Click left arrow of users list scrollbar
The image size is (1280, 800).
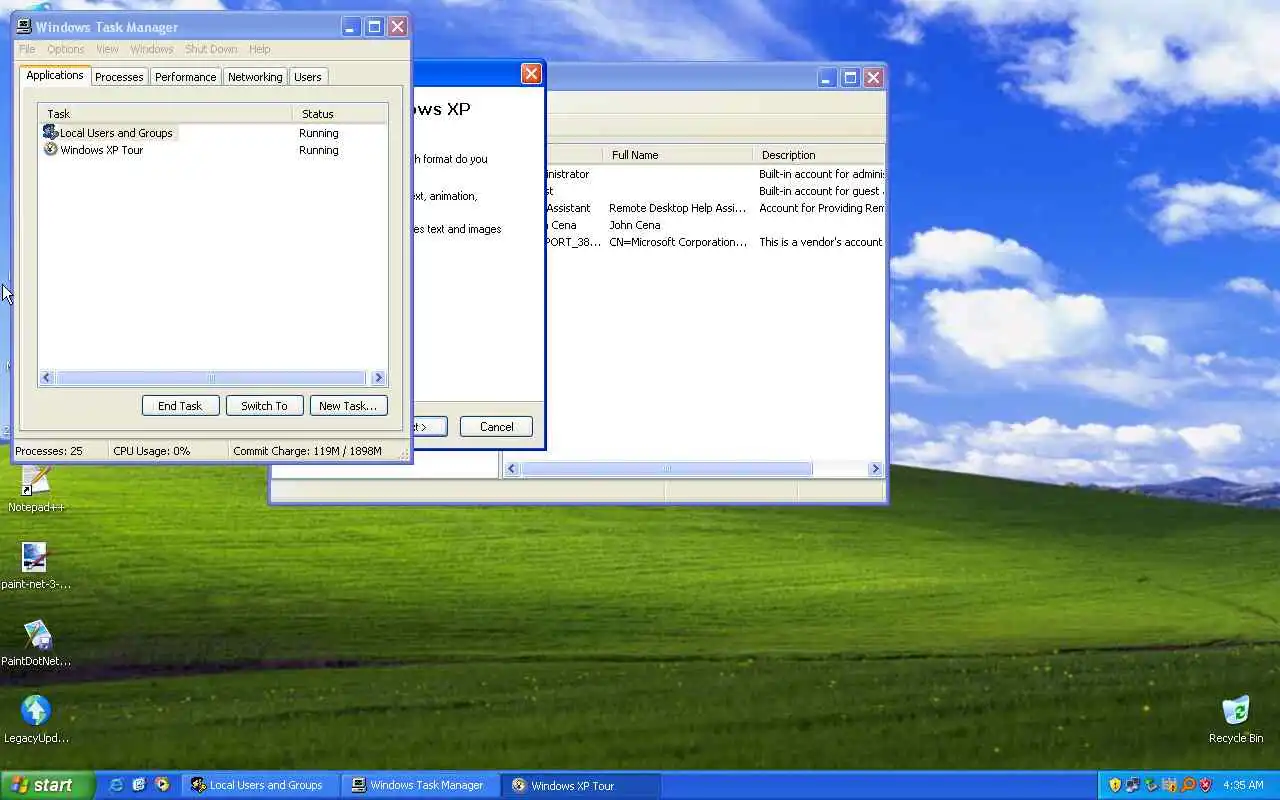click(512, 469)
